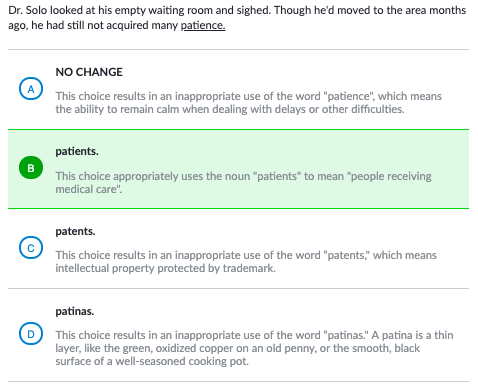Select the 'patinas.' answer text
The height and width of the screenshot is (391, 478).
click(75, 311)
